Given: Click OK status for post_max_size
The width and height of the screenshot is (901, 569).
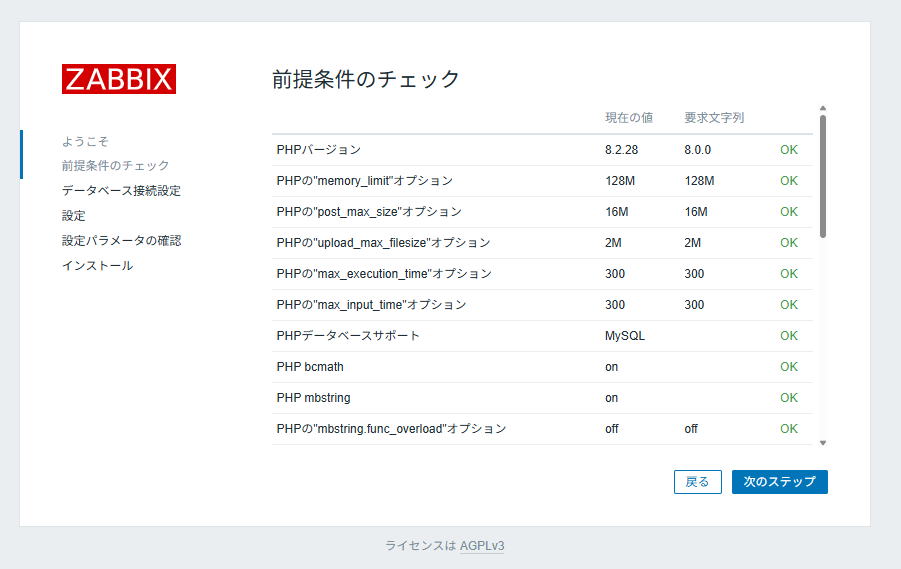Looking at the screenshot, I should coord(789,212).
